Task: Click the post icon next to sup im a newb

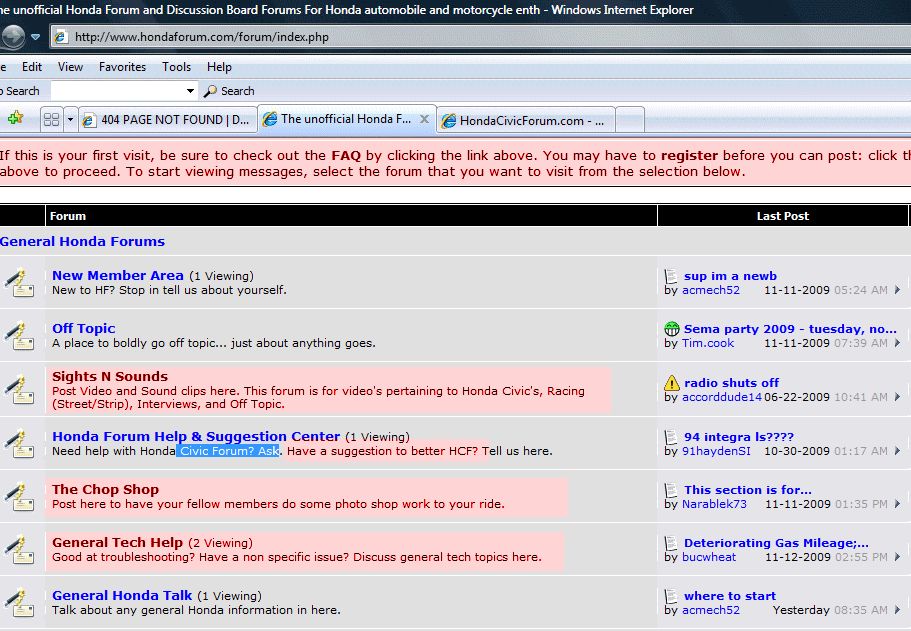Action: (671, 276)
